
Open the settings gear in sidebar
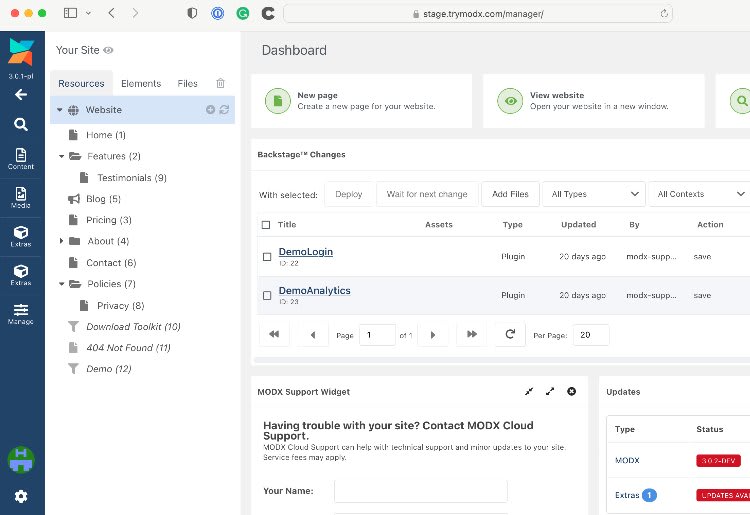click(21, 496)
